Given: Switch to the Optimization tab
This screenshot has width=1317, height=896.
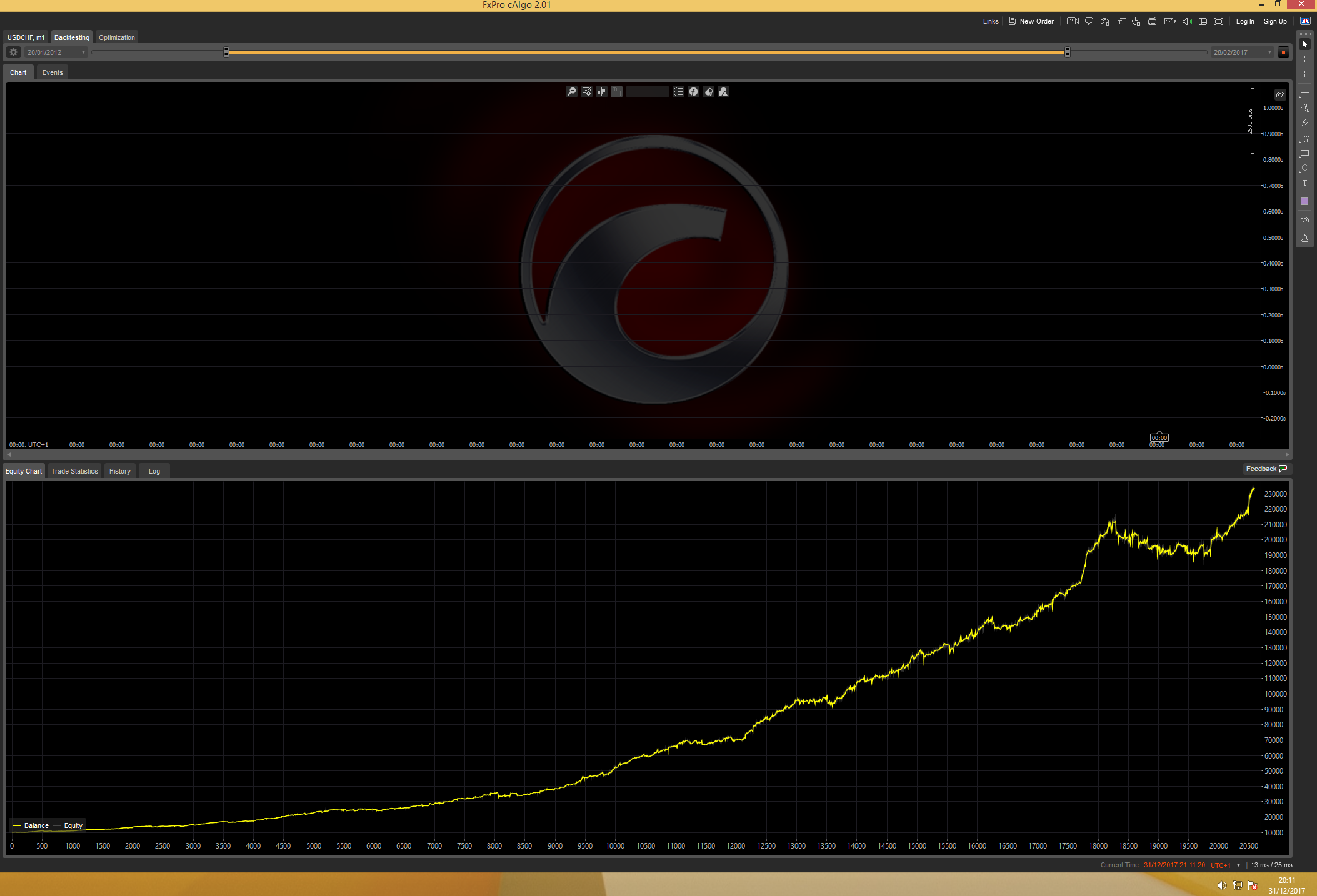Looking at the screenshot, I should coord(117,37).
